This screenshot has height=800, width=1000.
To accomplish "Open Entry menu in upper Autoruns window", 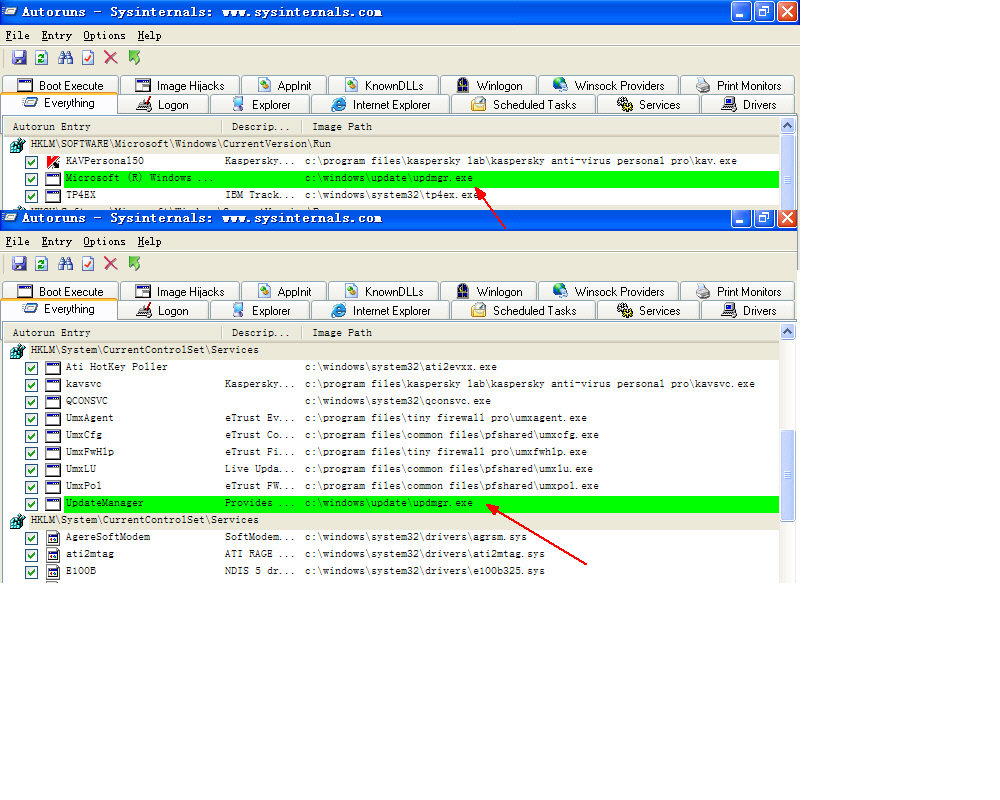I will (x=57, y=36).
